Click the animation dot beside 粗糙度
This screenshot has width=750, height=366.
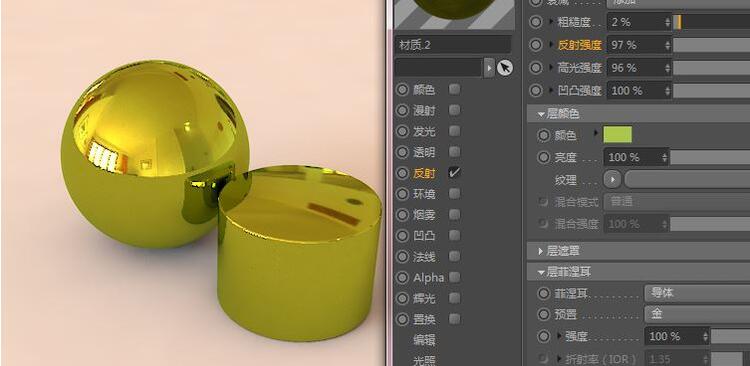[536, 22]
